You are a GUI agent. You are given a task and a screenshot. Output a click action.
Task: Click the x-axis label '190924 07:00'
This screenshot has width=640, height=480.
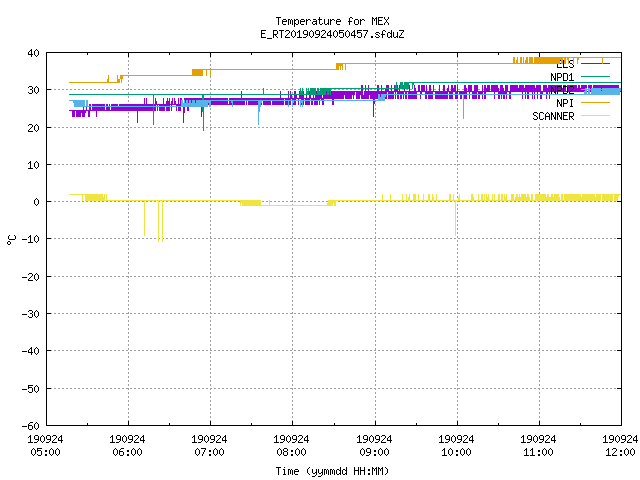[209, 446]
